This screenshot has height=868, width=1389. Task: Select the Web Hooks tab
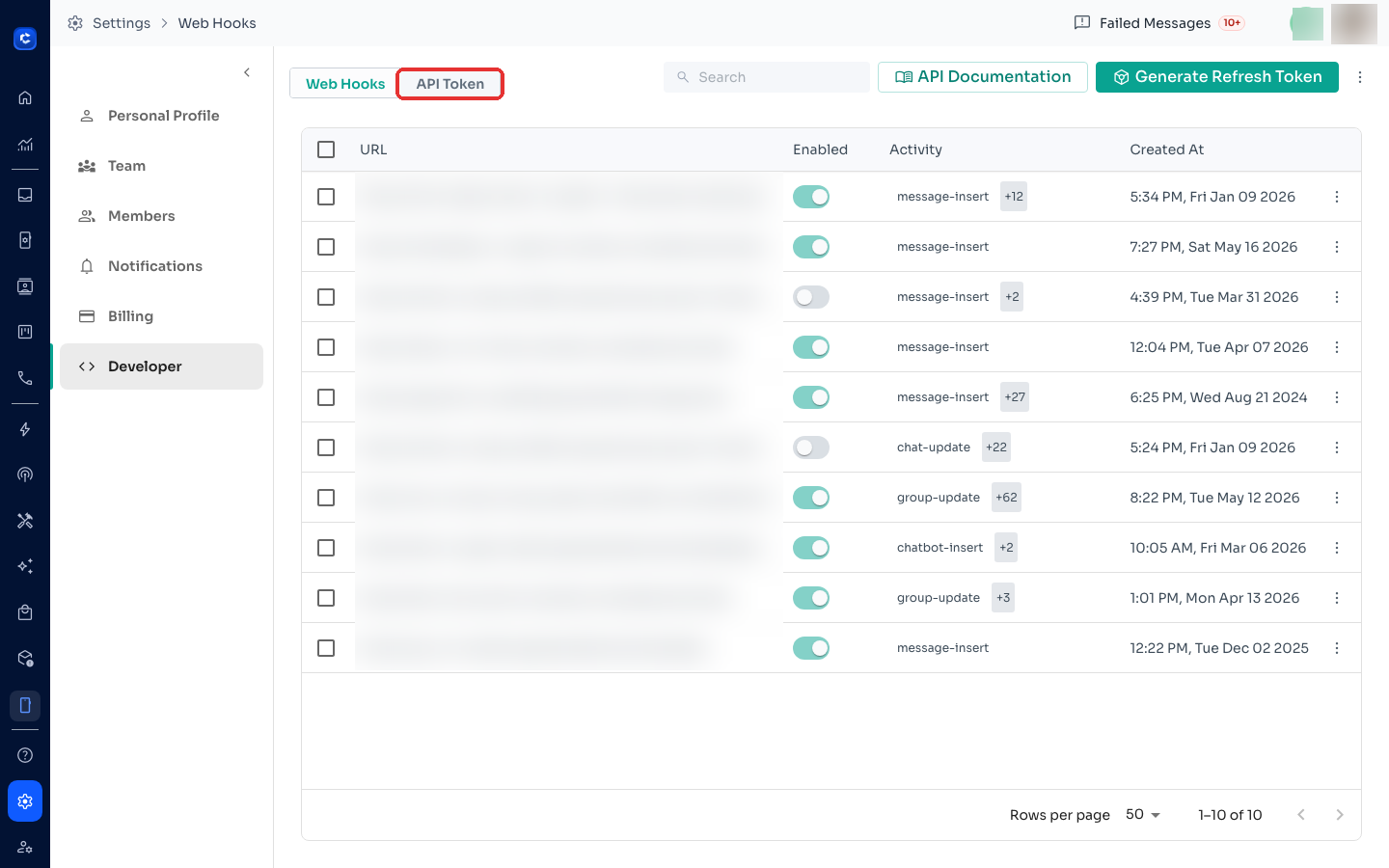tap(344, 84)
